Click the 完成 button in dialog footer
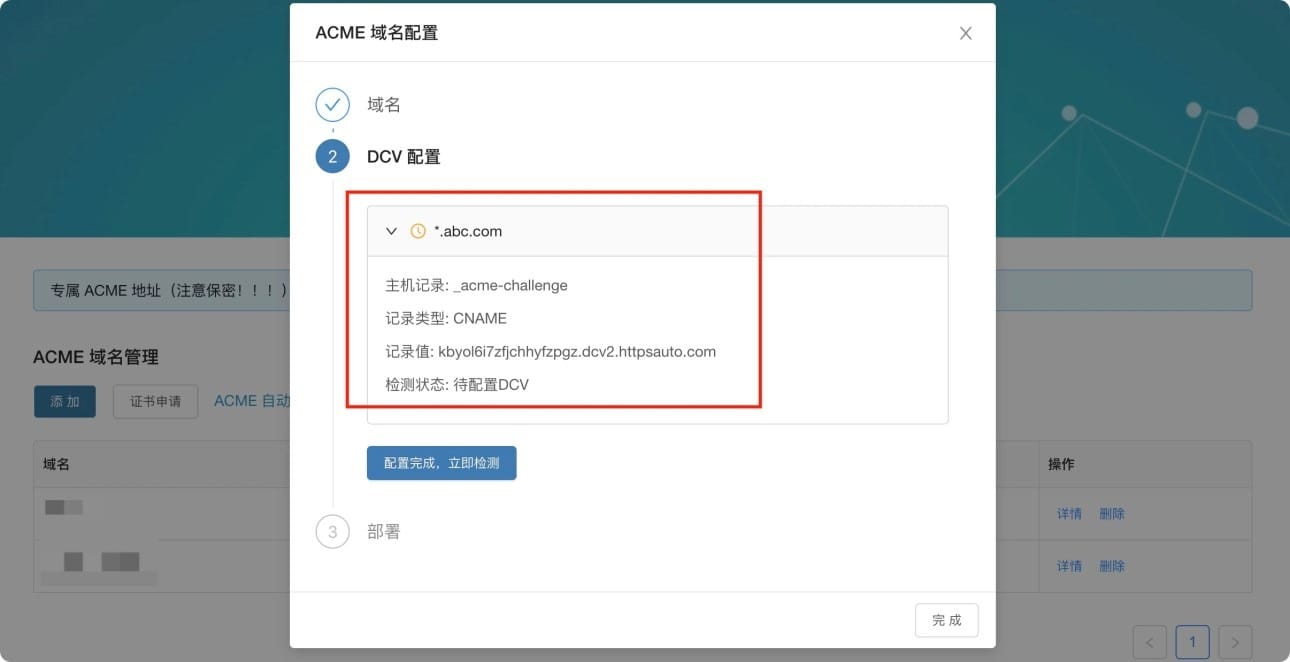This screenshot has height=662, width=1290. (x=946, y=620)
